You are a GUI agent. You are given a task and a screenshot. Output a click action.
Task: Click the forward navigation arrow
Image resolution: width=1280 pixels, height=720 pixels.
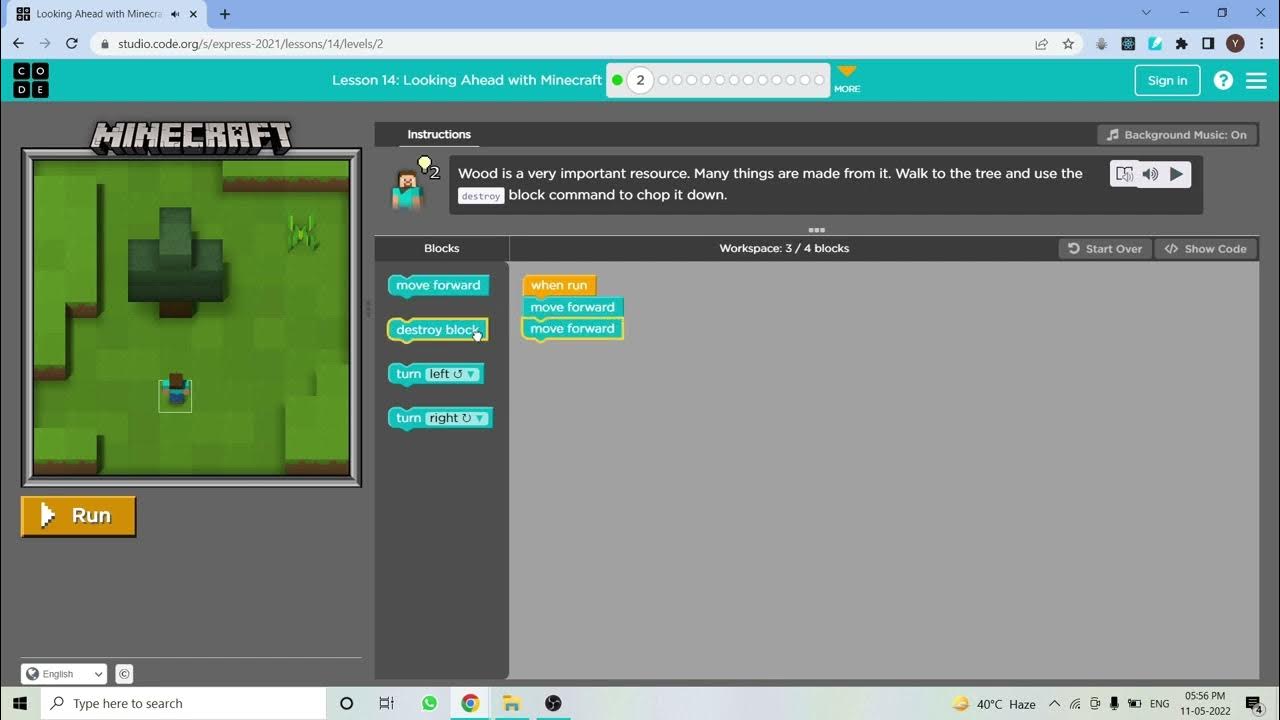(45, 44)
